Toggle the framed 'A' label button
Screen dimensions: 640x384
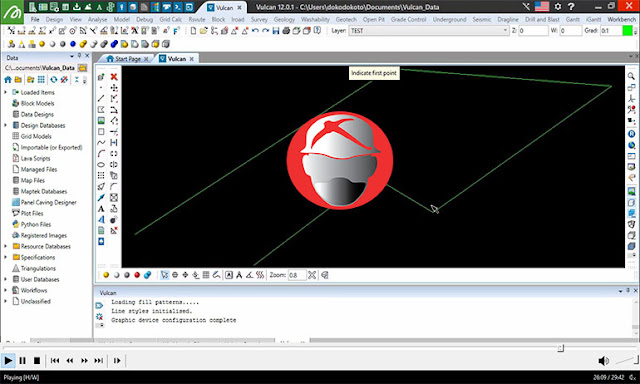pyautogui.click(x=229, y=275)
